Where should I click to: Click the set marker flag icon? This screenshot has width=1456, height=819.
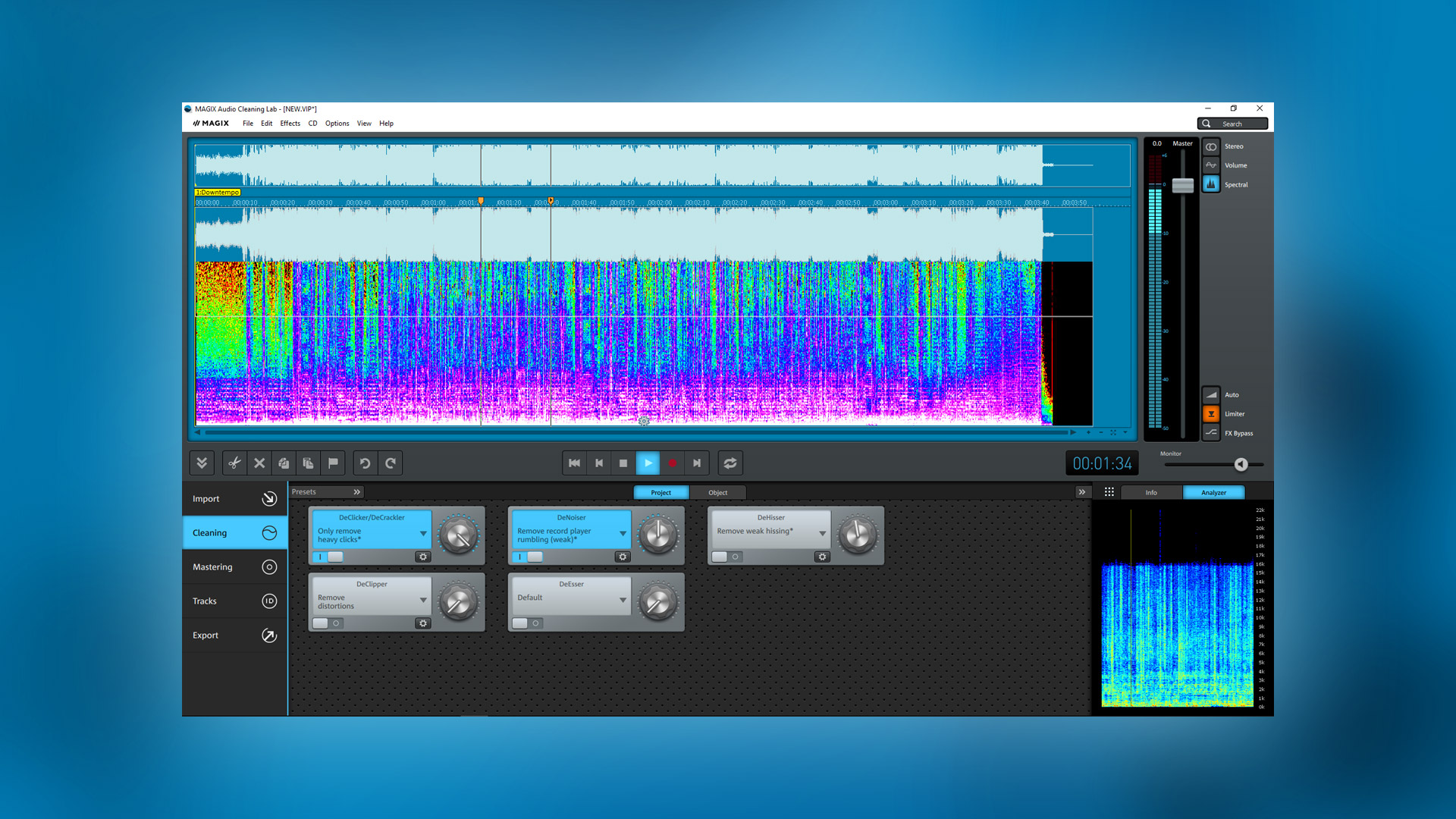tap(333, 463)
